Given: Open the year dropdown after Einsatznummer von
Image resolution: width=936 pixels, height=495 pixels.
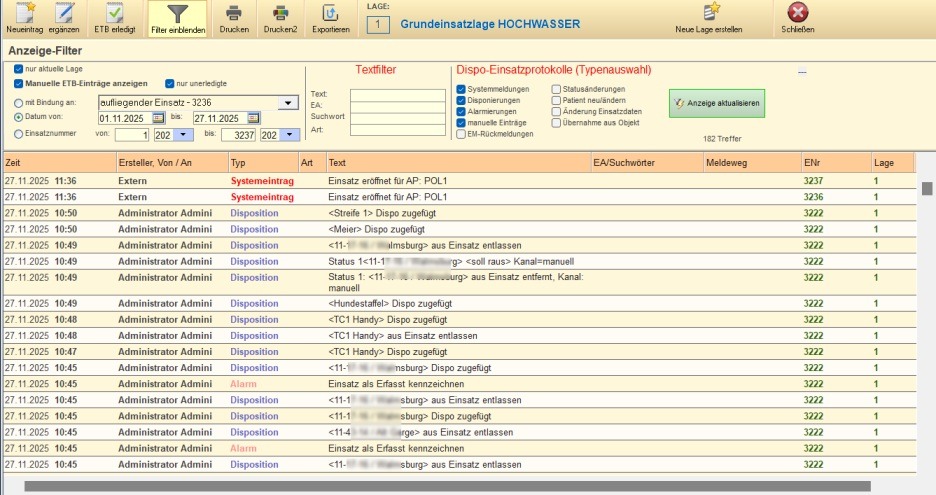Looking at the screenshot, I should (184, 135).
